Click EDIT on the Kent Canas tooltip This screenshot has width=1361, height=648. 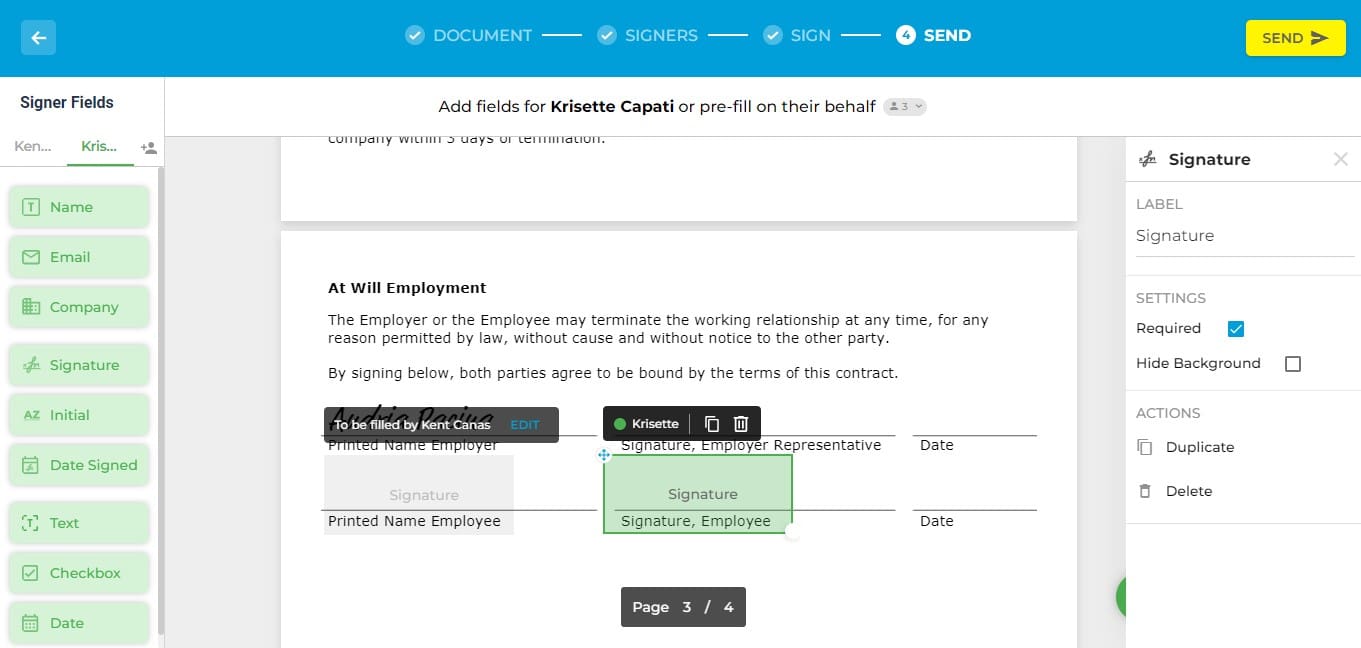525,425
